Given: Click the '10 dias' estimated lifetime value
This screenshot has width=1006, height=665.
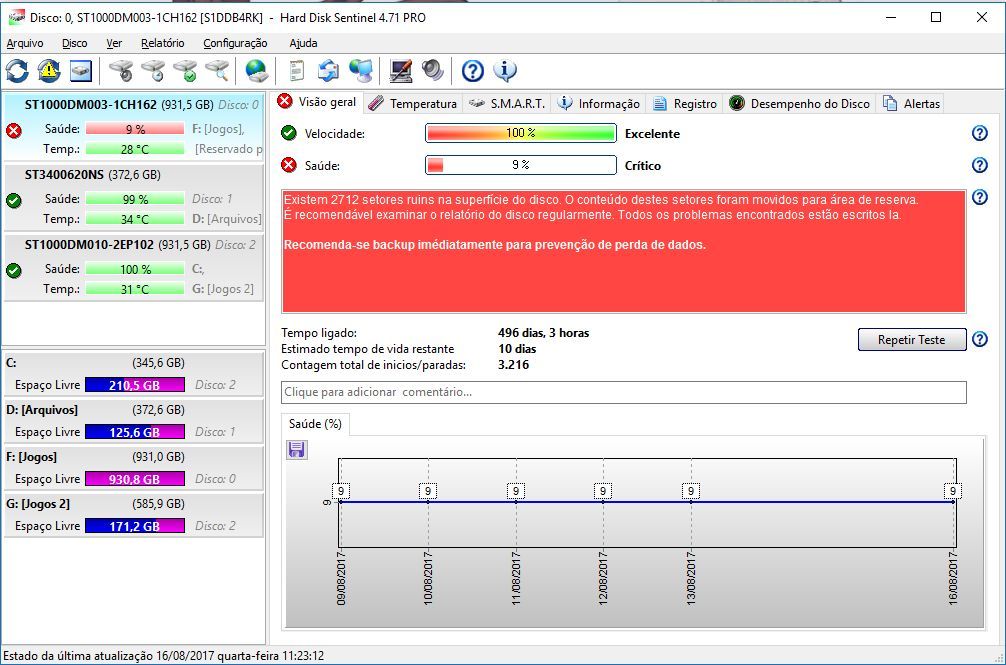Looking at the screenshot, I should coord(517,349).
